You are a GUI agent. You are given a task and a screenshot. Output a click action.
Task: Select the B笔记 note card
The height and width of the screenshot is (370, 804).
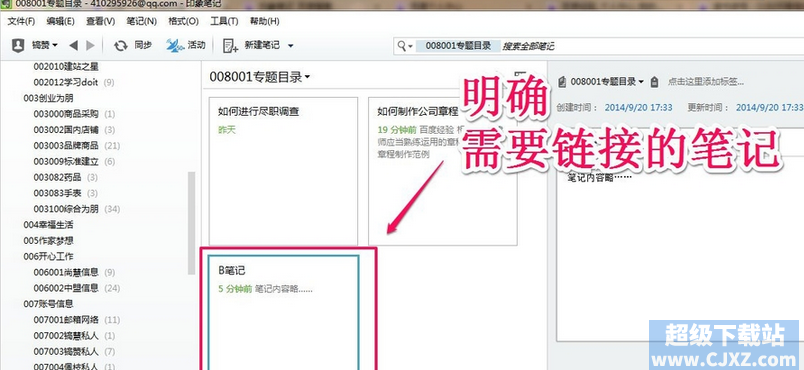point(283,312)
